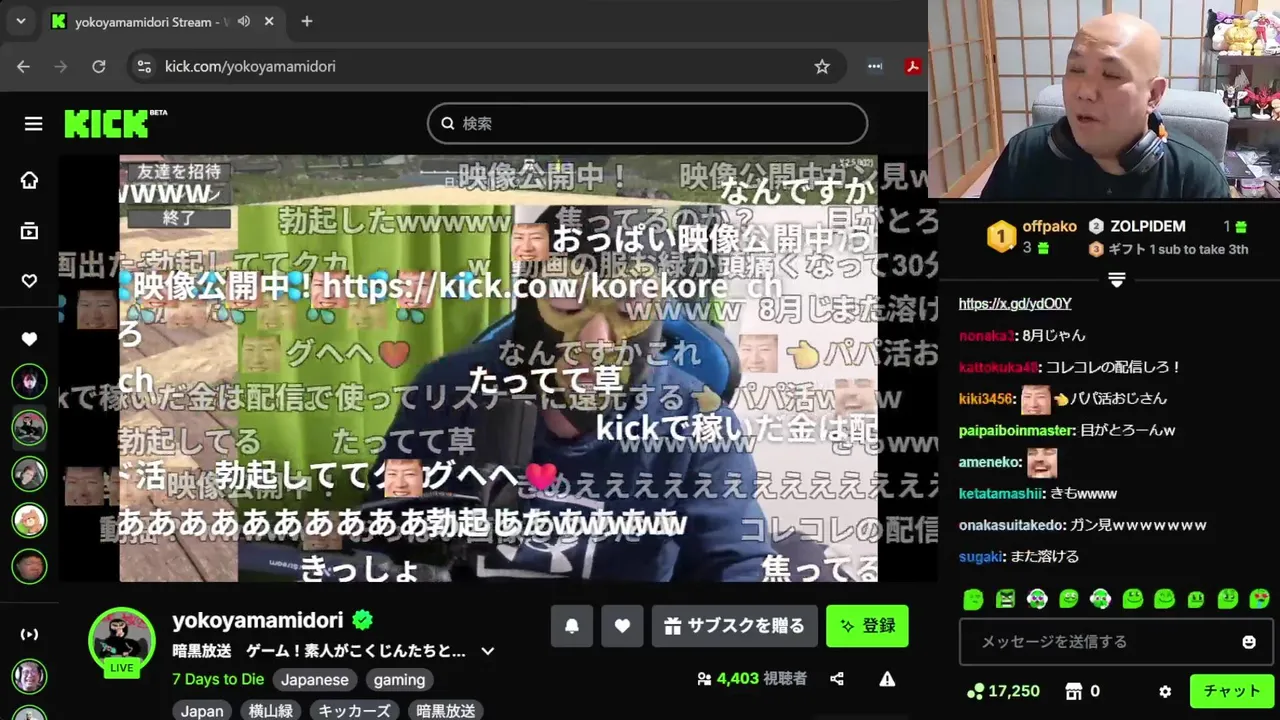Open the first followed channel avatar
This screenshot has height=720, width=1280.
[x=29, y=381]
